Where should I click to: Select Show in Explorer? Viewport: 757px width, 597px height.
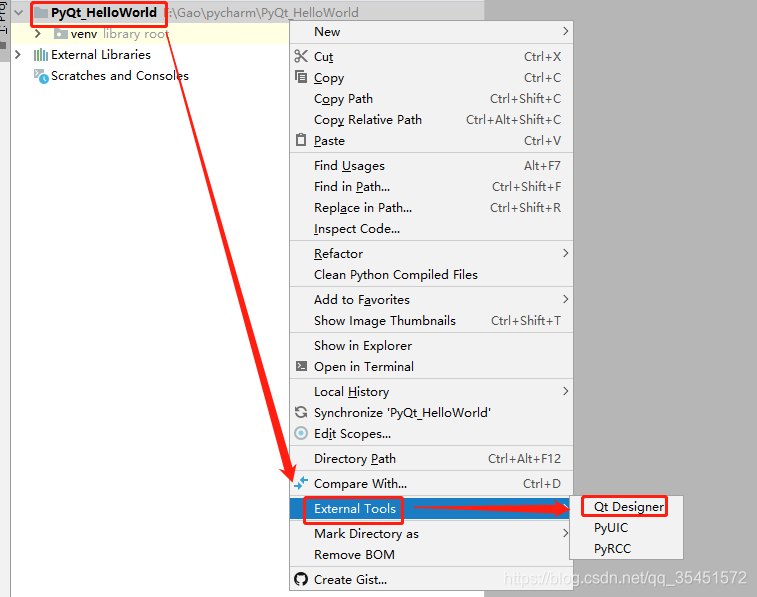[x=431, y=346]
